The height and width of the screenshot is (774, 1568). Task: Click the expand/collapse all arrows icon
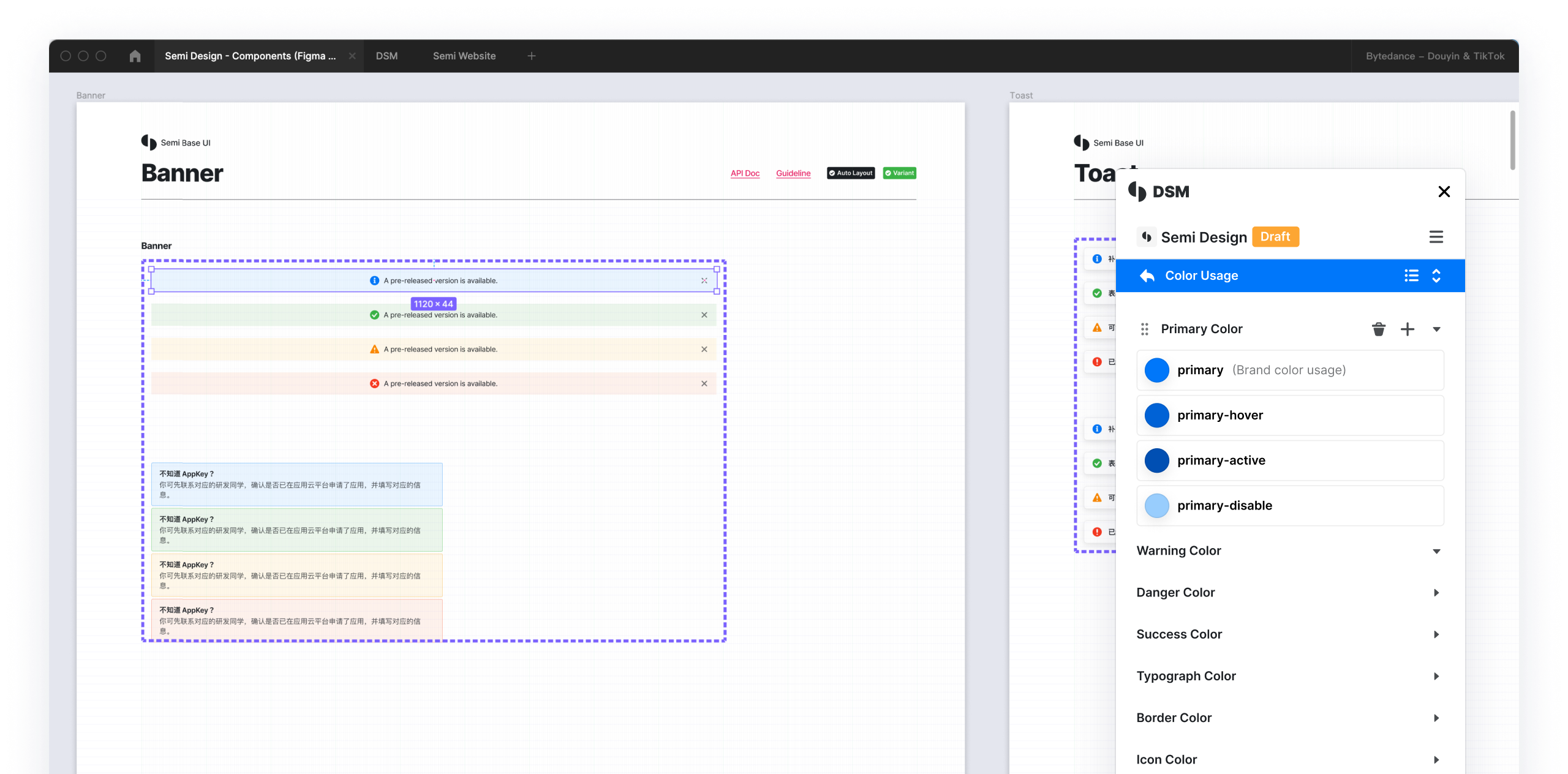1436,276
